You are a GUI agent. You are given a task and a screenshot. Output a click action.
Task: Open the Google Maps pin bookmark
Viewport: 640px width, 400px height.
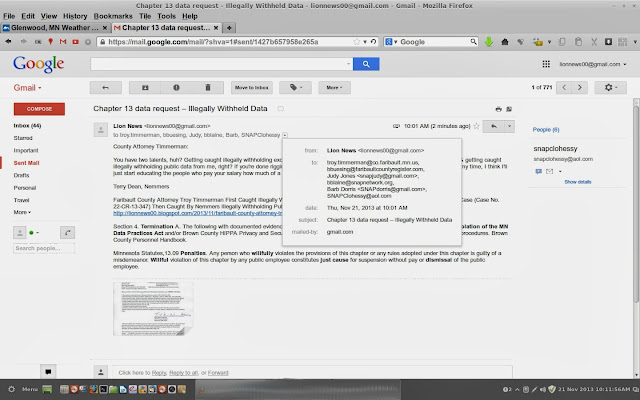click(51, 42)
